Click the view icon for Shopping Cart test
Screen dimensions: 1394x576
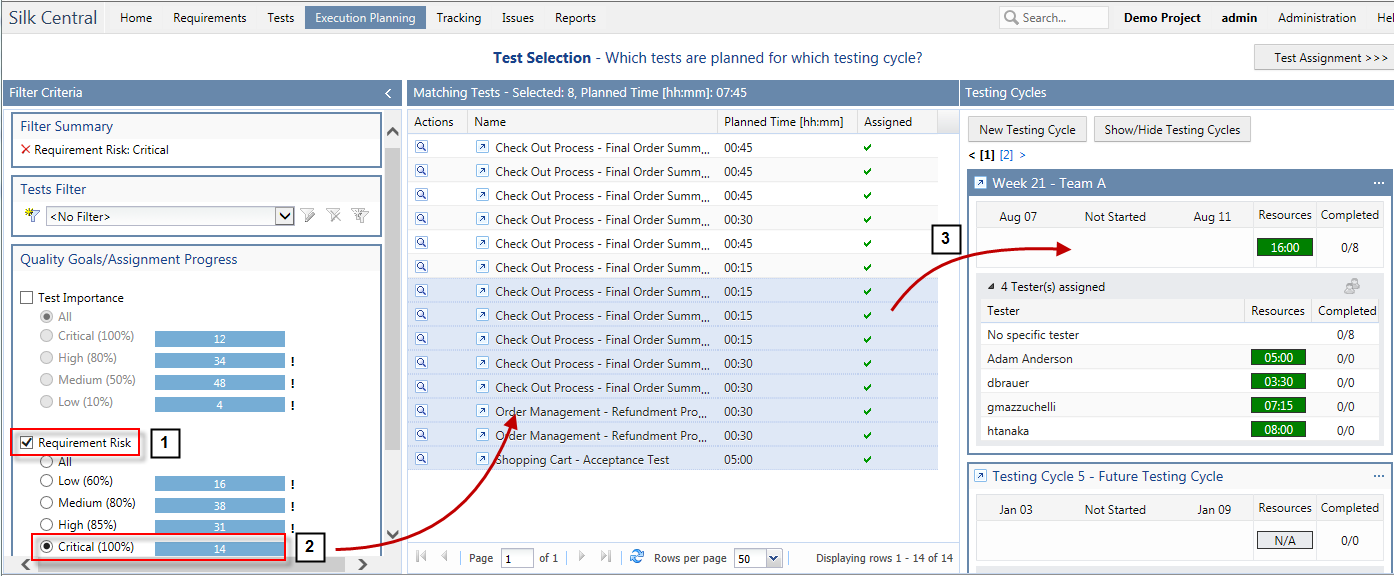pyautogui.click(x=422, y=459)
